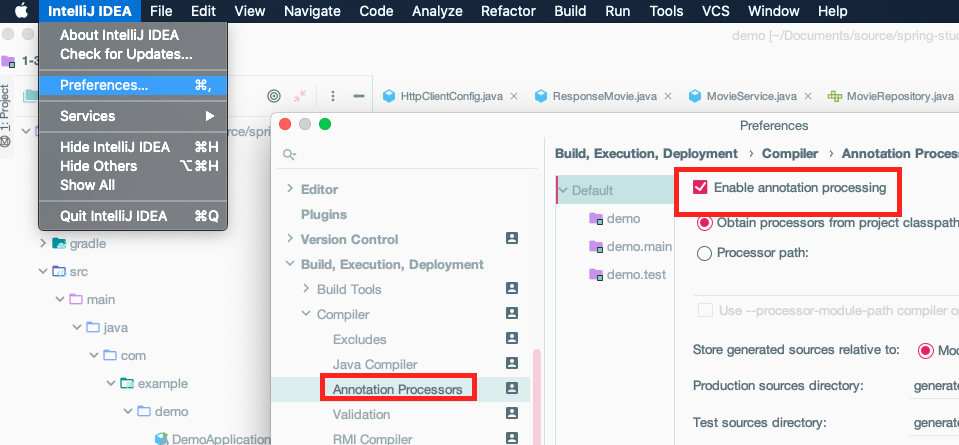Click the MovieRepository.java interface icon
This screenshot has height=445, width=959.
[834, 96]
